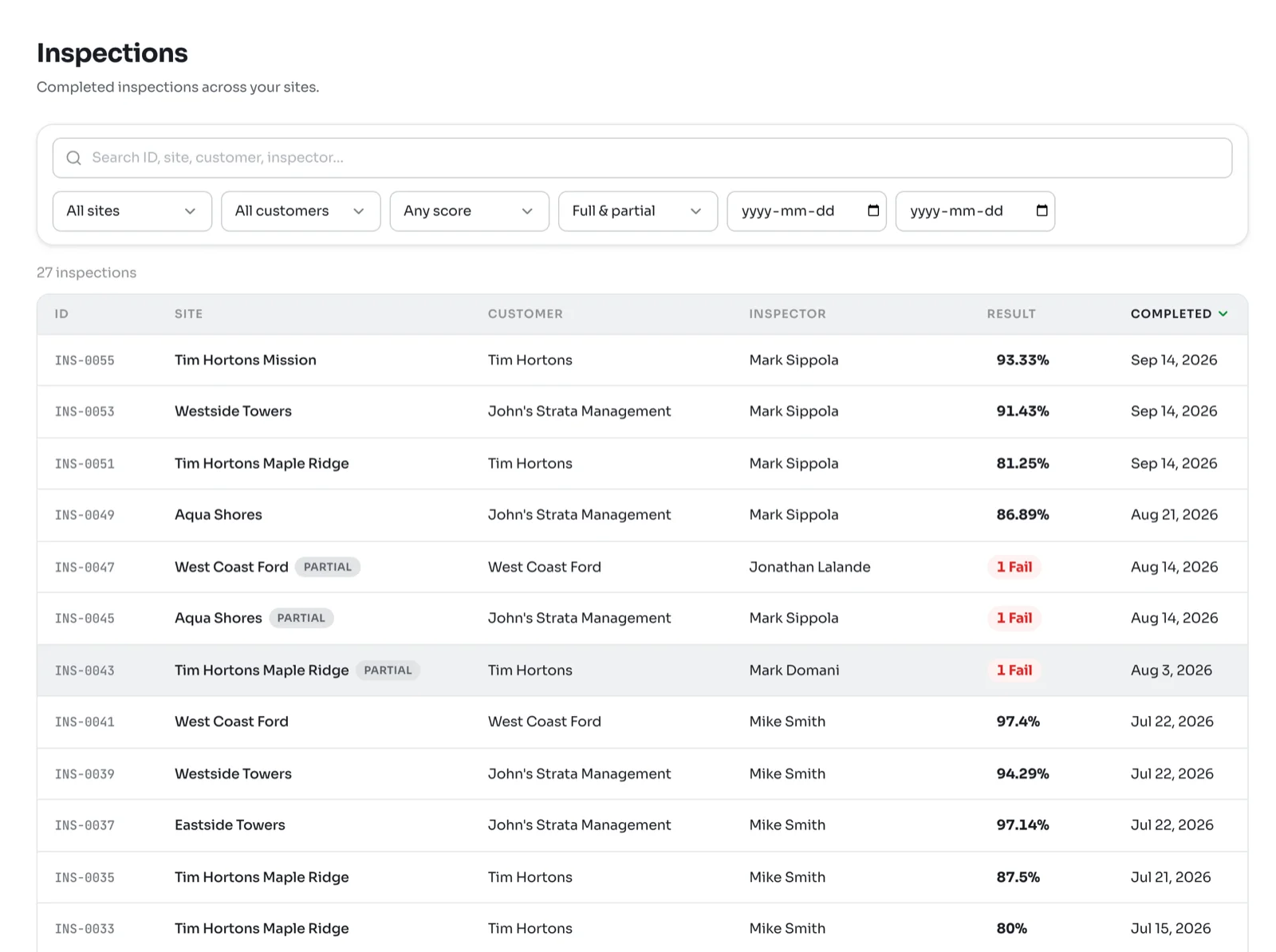
Task: Select the INS-0049 row ID
Action: click(x=85, y=515)
